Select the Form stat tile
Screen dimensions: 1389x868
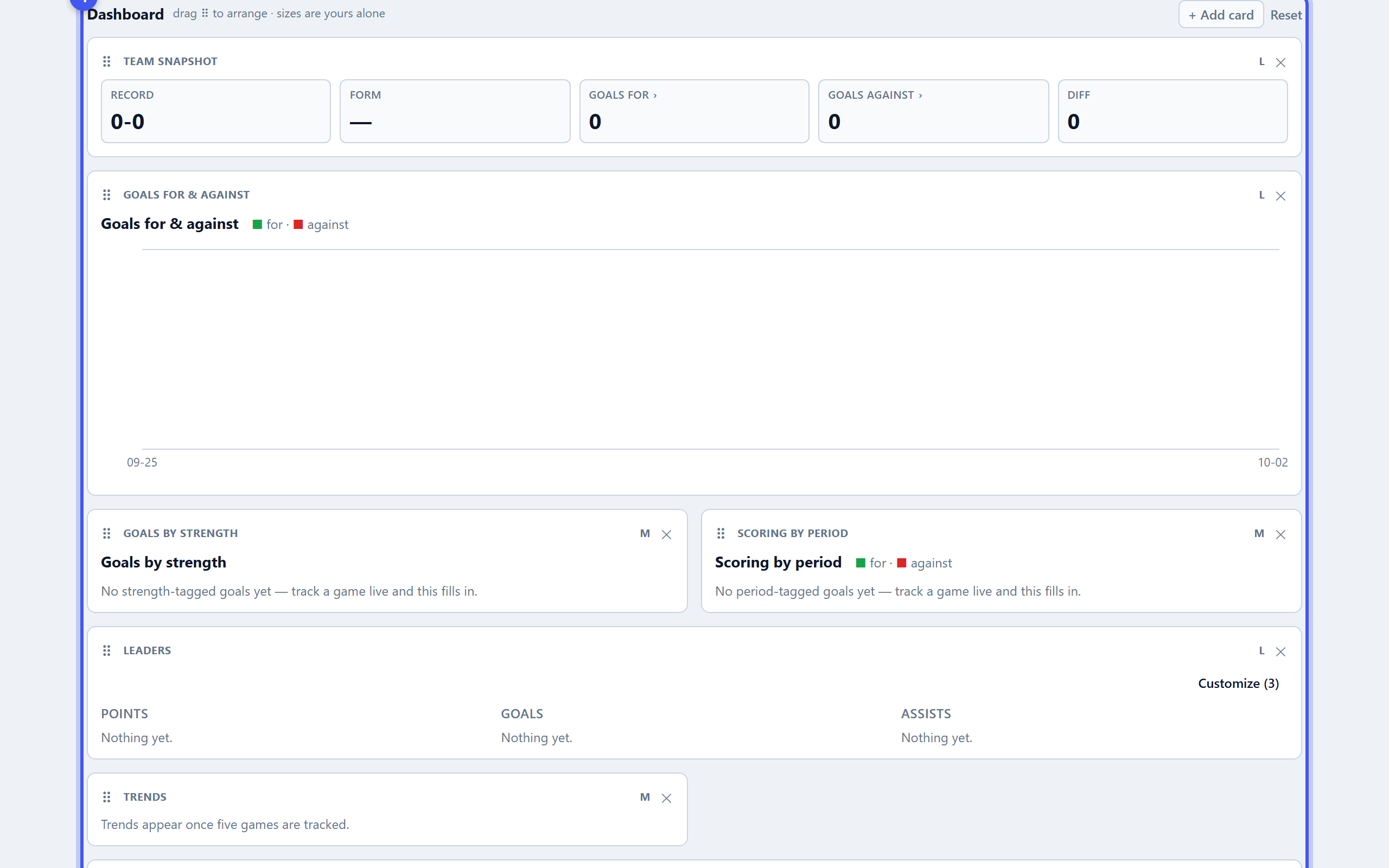pyautogui.click(x=455, y=111)
